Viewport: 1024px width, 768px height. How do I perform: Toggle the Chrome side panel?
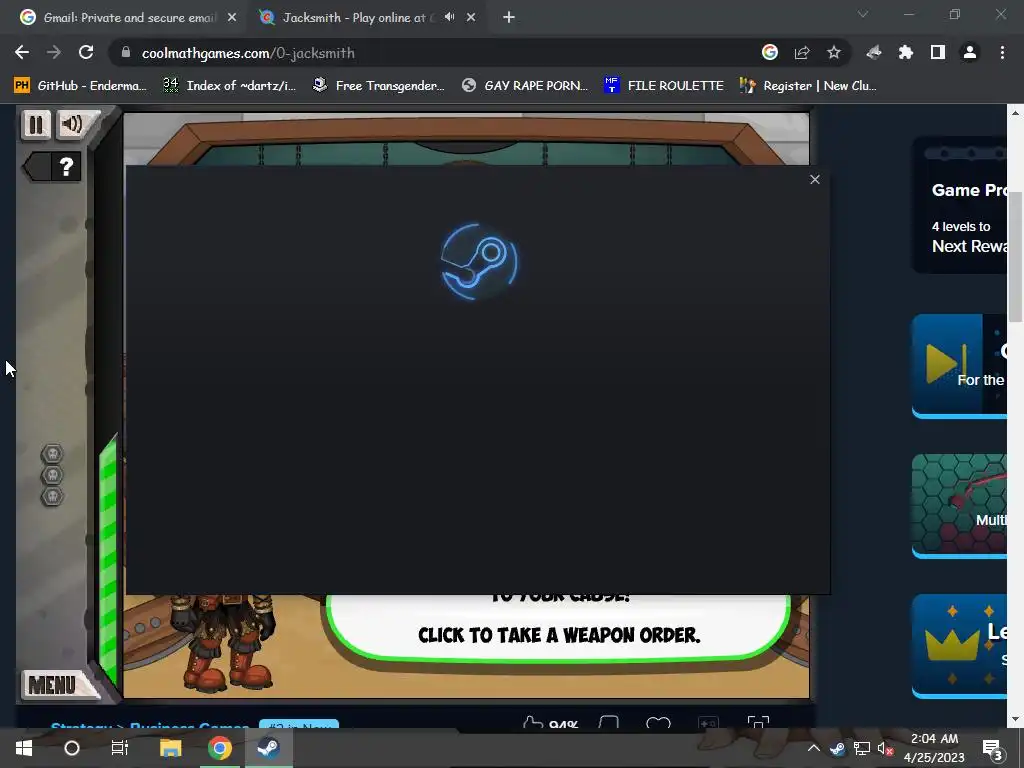click(x=938, y=52)
